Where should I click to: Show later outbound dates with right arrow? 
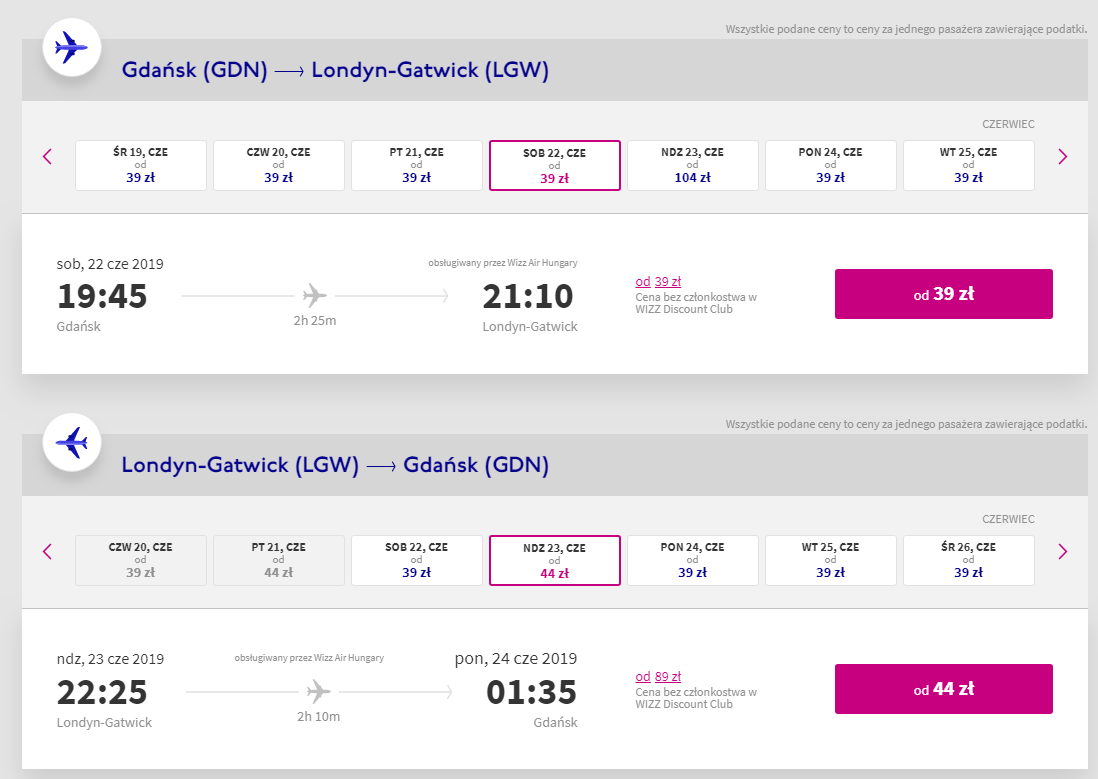pyautogui.click(x=1062, y=156)
